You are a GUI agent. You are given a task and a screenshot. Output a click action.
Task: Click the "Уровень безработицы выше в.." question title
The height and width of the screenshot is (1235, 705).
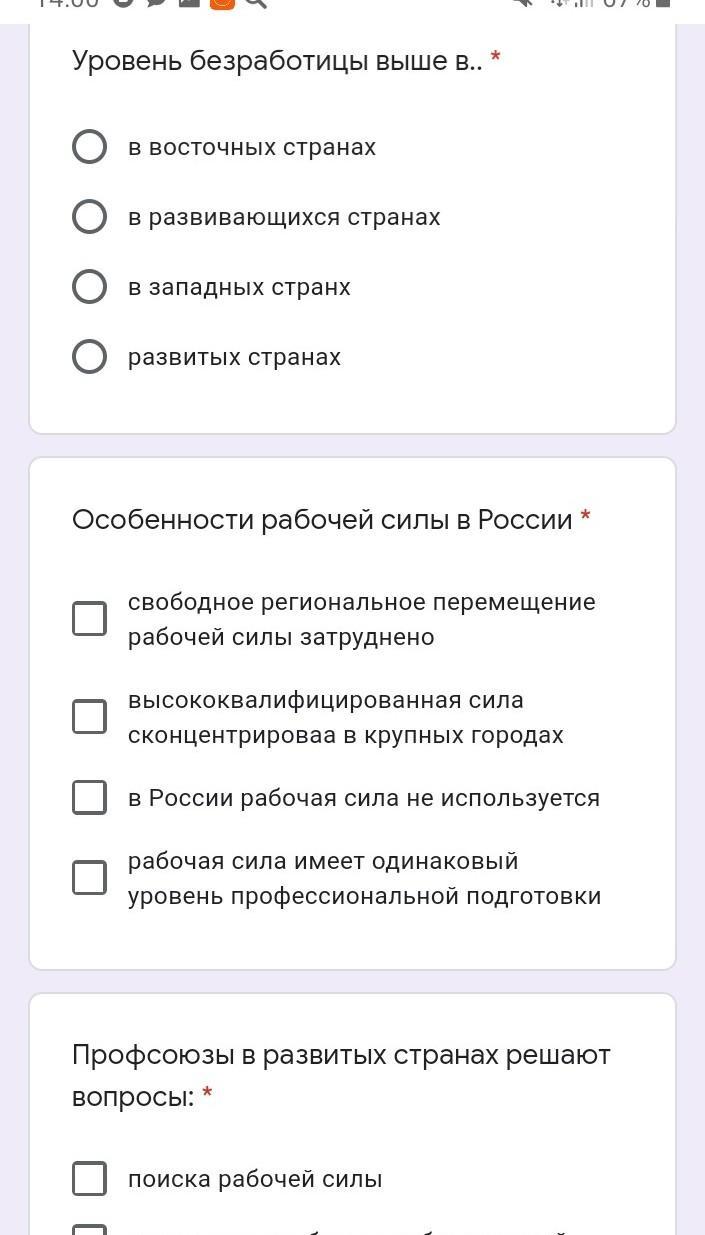tap(277, 61)
